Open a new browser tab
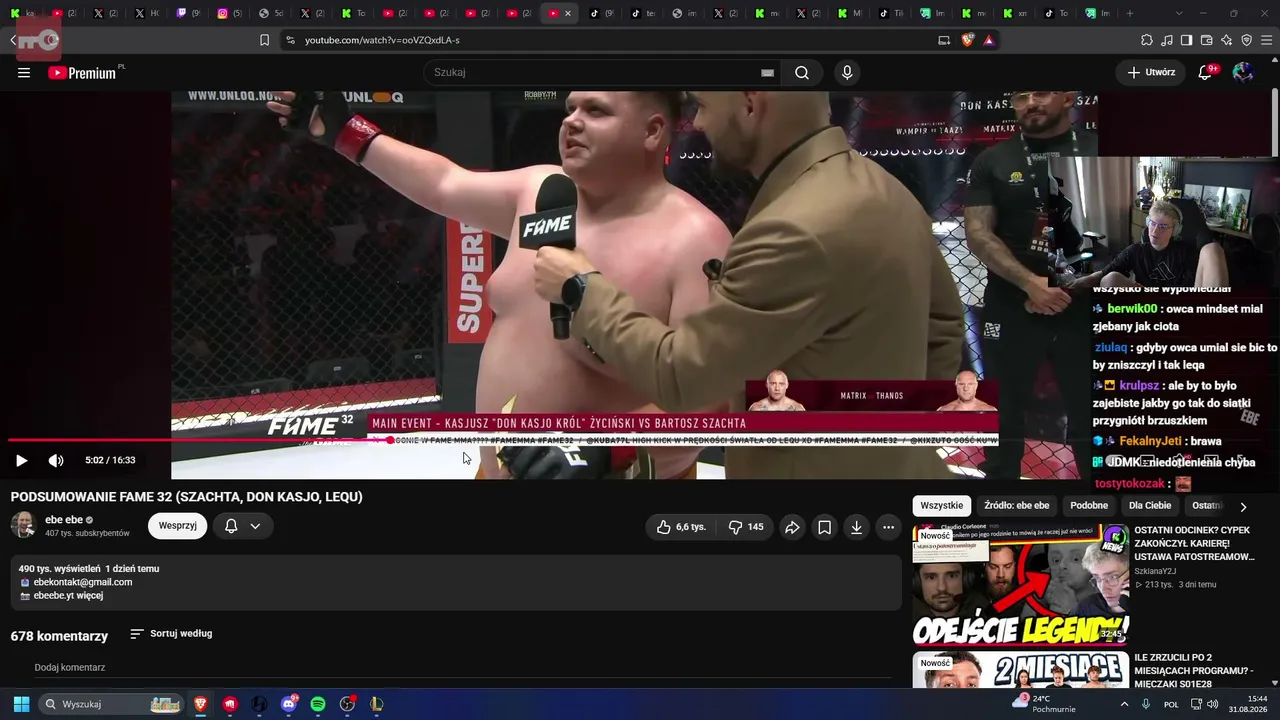 pyautogui.click(x=1130, y=13)
